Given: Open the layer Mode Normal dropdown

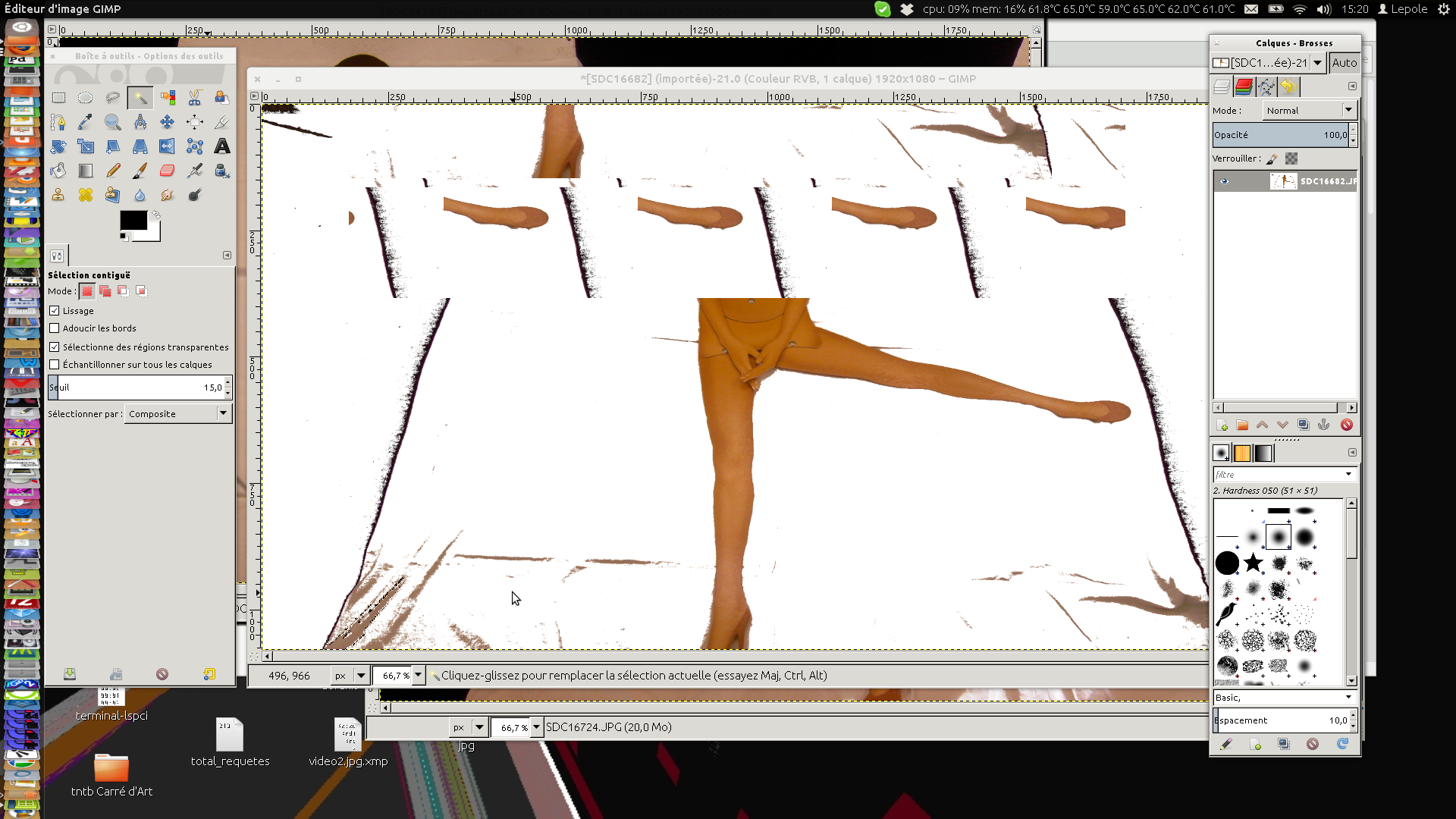Looking at the screenshot, I should (x=1310, y=111).
